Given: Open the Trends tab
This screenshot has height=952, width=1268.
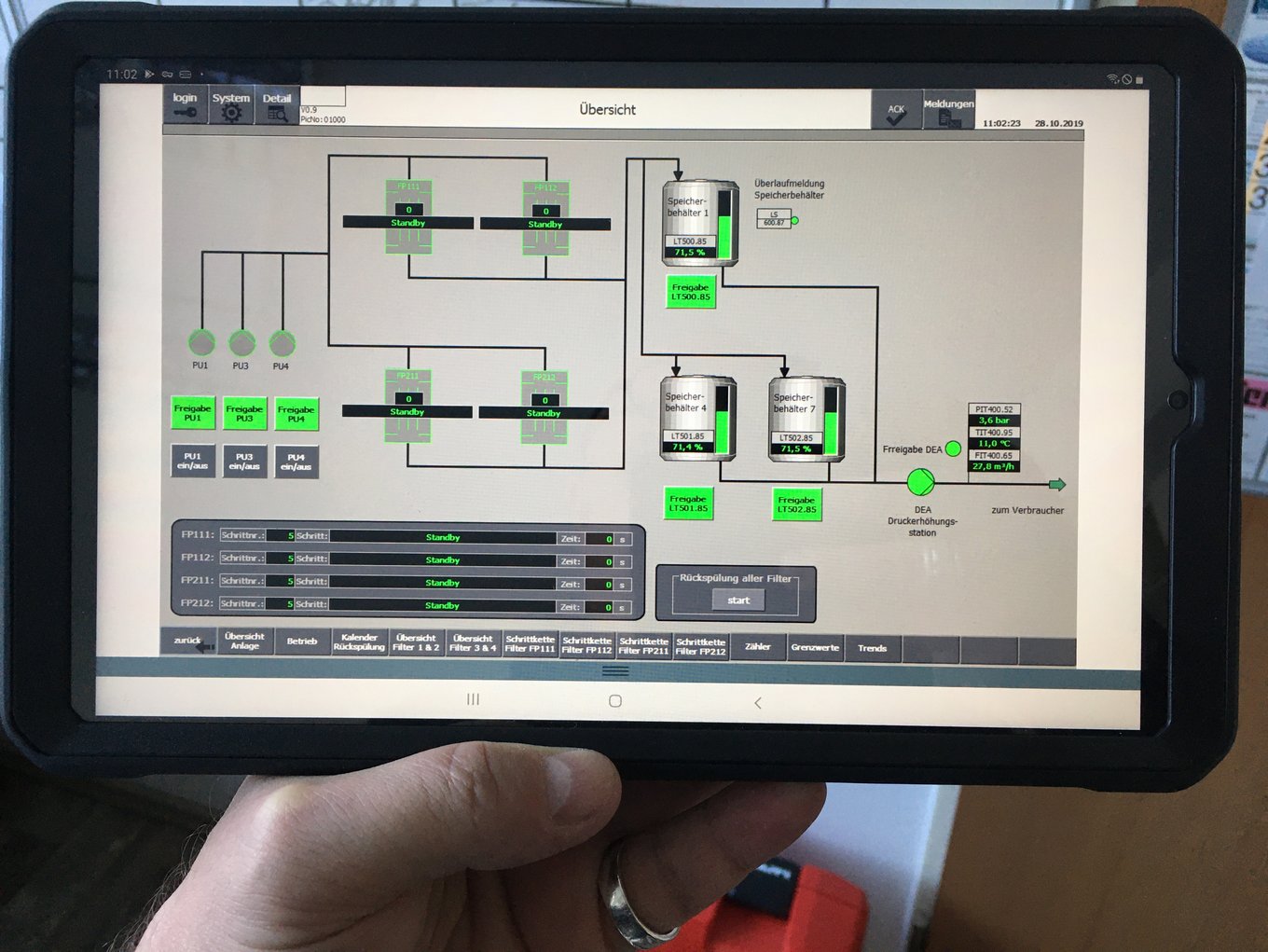Looking at the screenshot, I should [872, 648].
